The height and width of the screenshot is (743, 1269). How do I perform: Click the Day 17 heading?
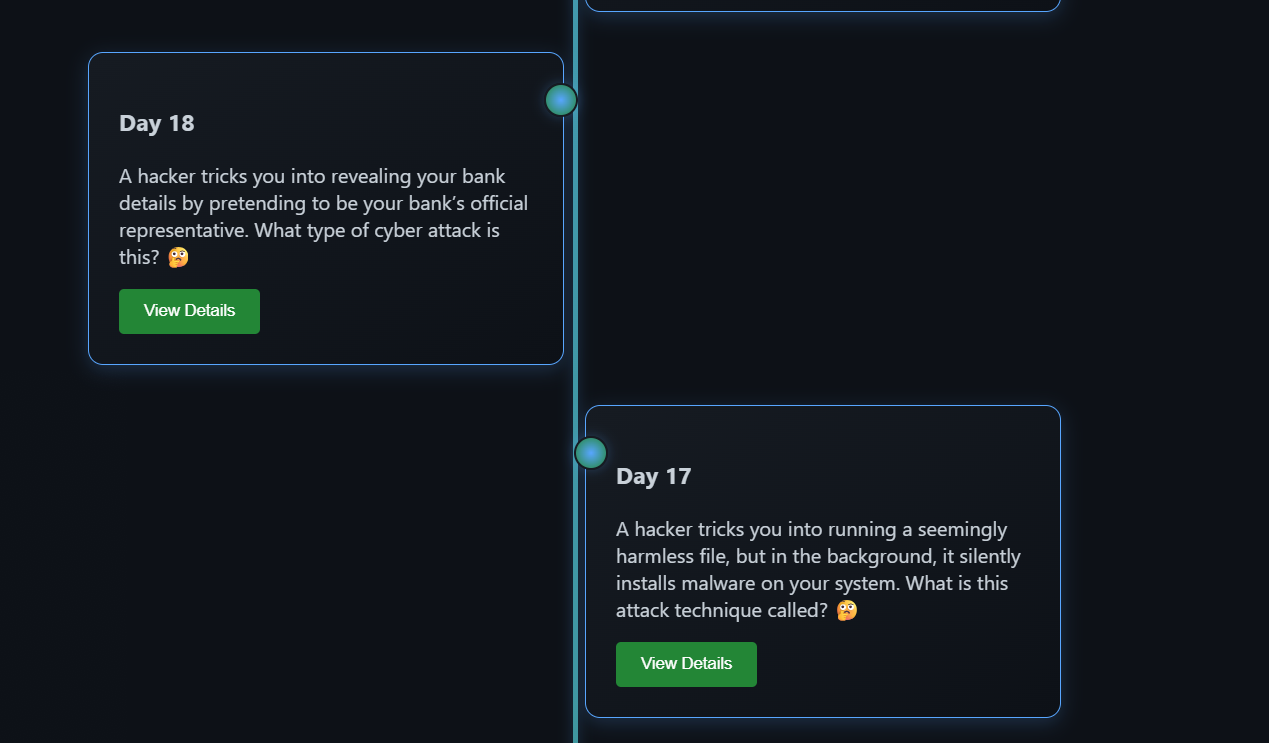(654, 476)
